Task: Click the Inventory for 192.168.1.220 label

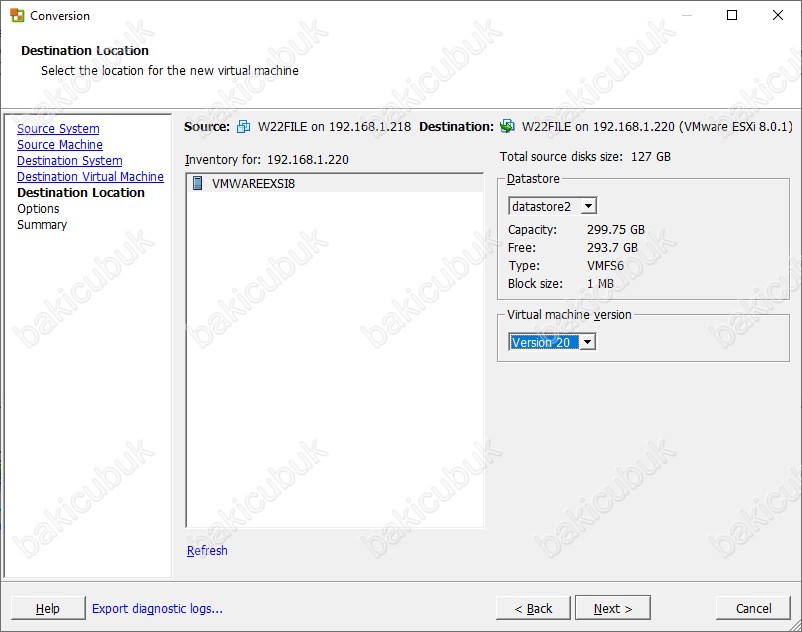Action: pyautogui.click(x=266, y=160)
